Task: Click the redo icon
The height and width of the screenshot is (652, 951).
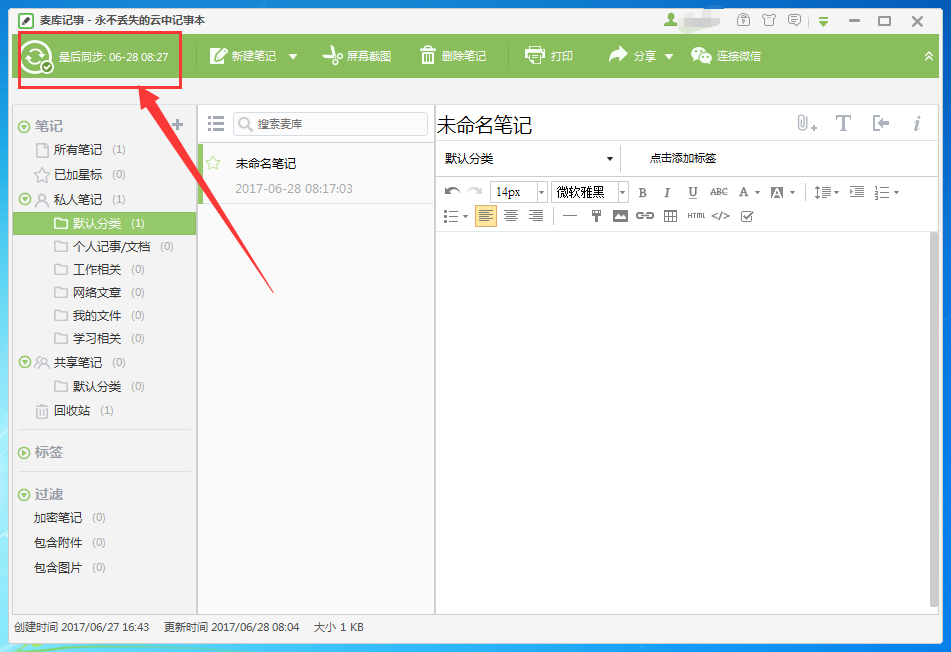Action: point(475,192)
